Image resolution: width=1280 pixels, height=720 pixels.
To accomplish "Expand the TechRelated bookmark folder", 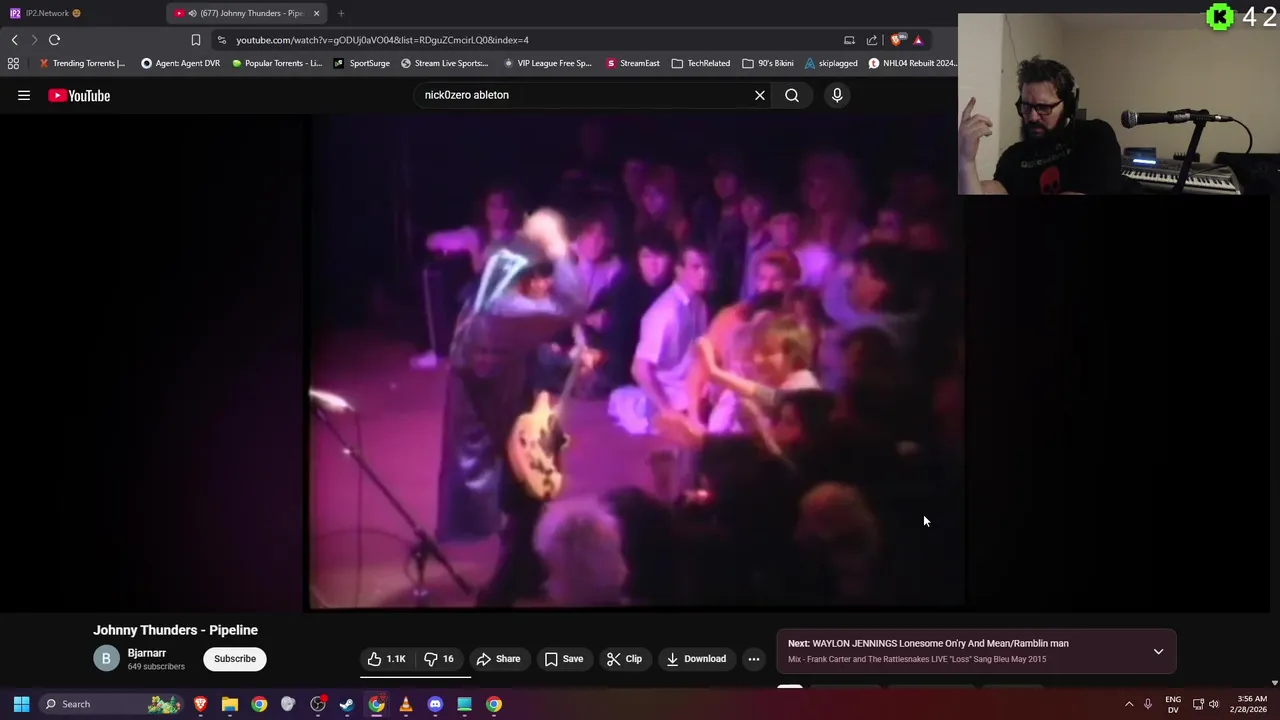I will (701, 63).
